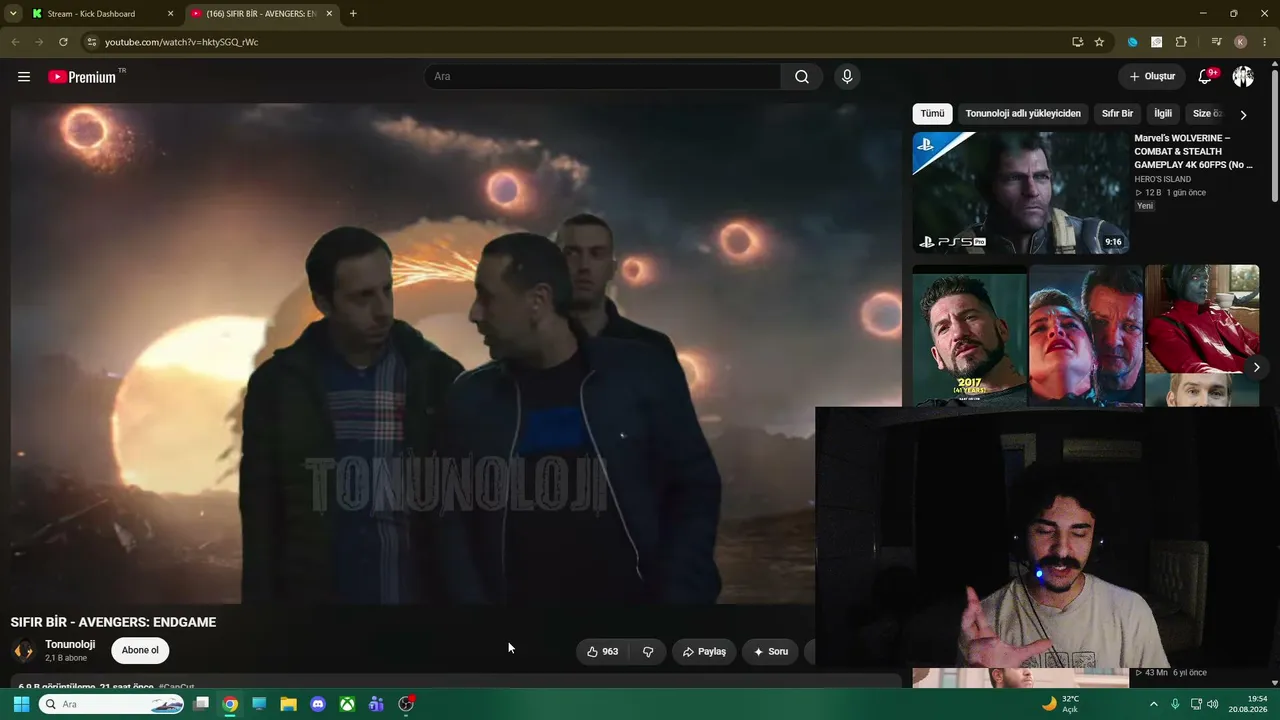1280x720 pixels.
Task: Open Task View on the taskbar
Action: [201, 704]
